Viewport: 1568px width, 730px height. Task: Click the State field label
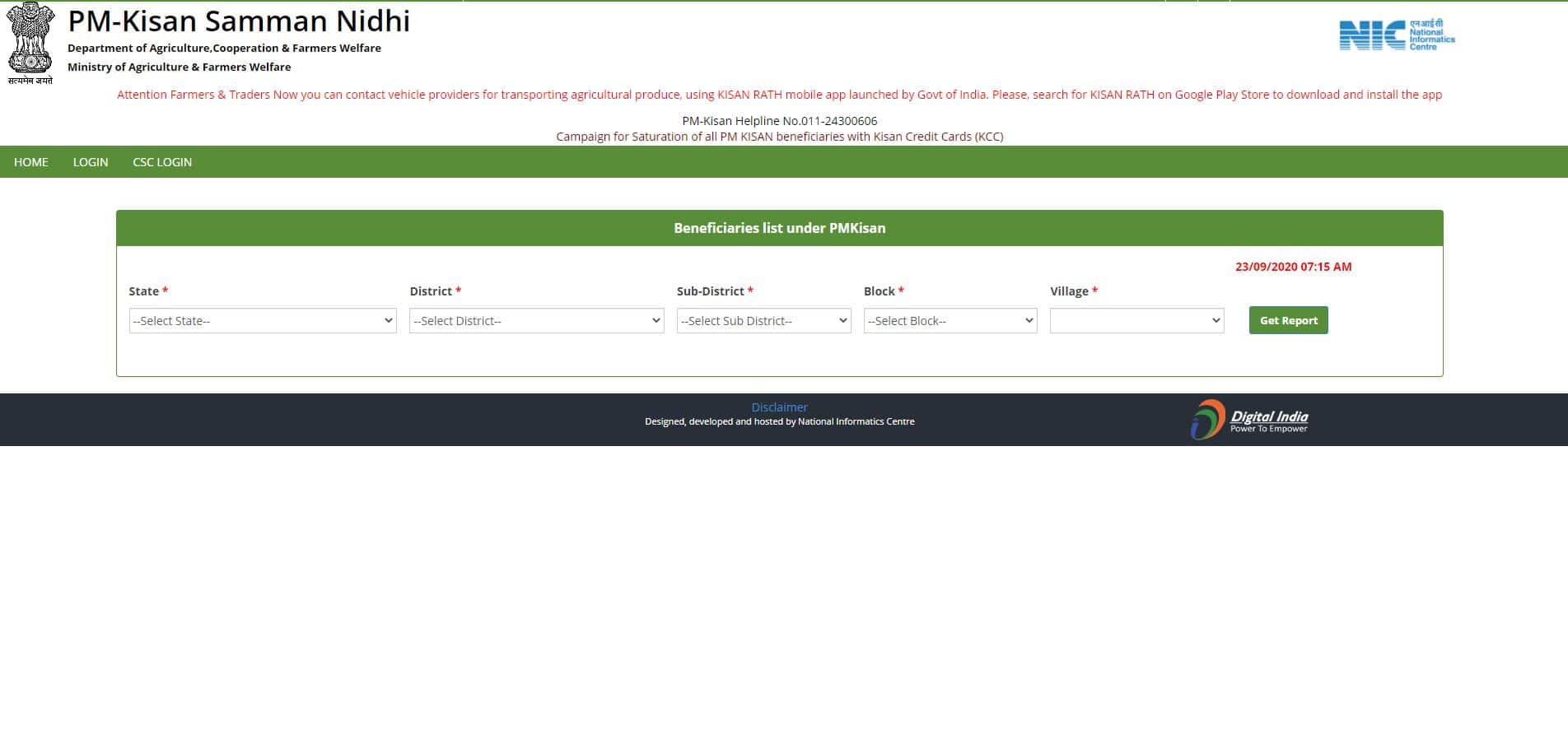(148, 291)
